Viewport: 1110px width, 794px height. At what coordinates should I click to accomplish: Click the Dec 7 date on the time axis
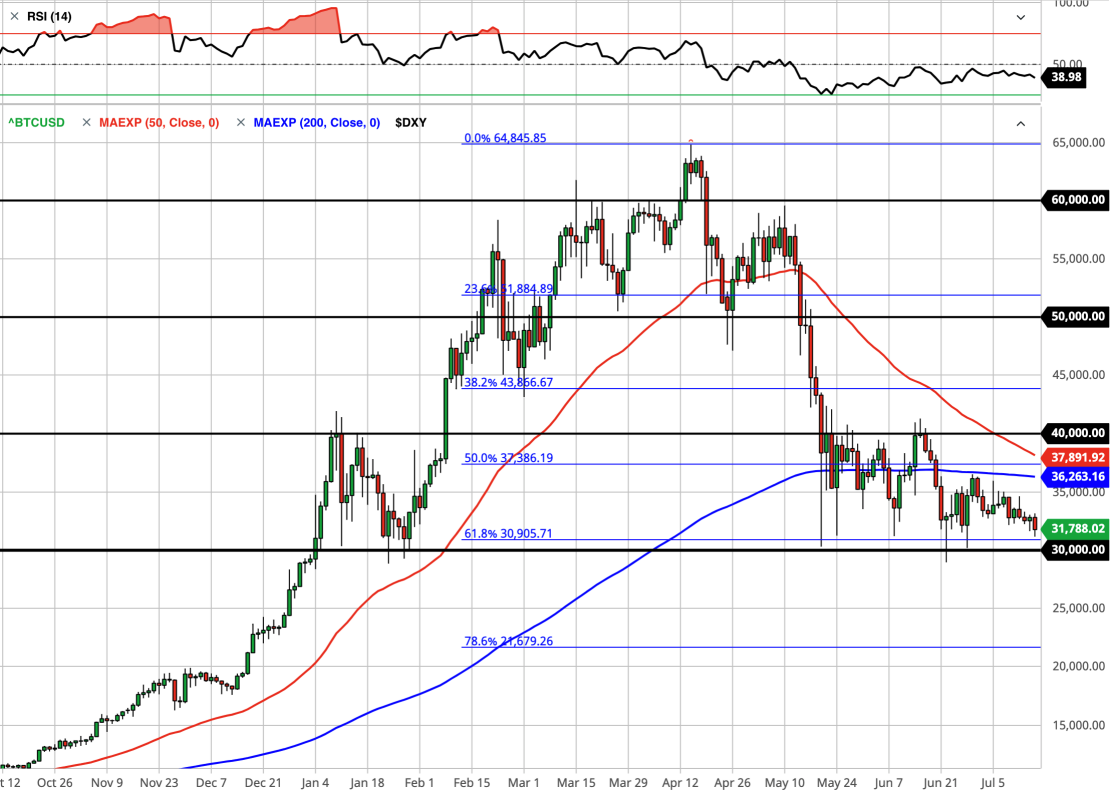coord(211,783)
